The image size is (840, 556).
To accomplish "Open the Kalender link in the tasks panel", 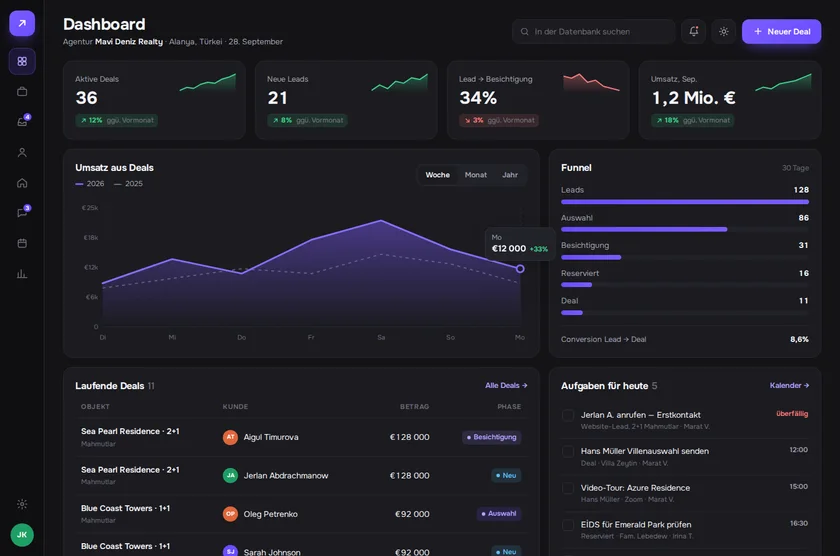I will point(789,385).
